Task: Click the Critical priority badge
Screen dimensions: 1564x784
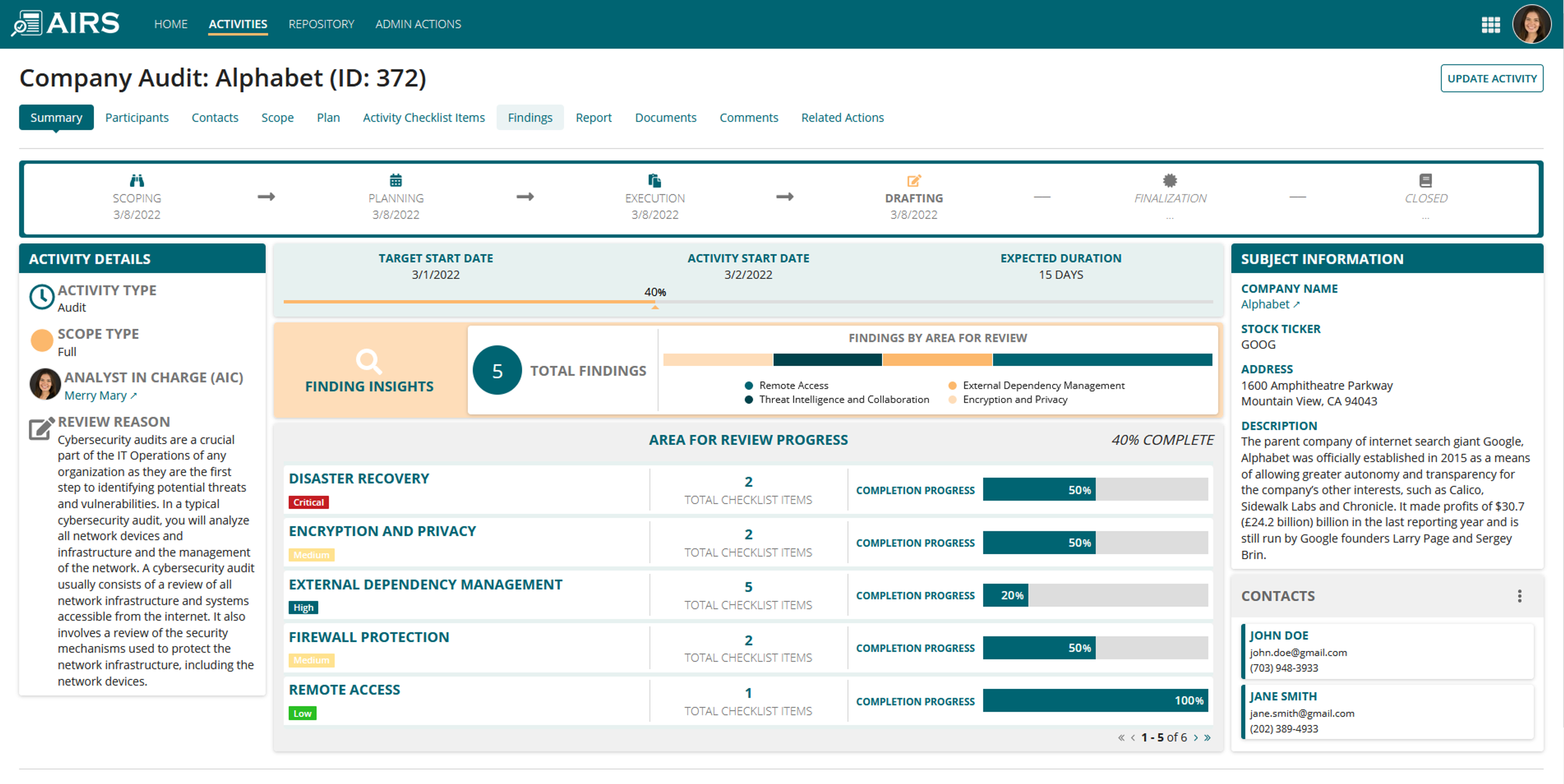Action: pyautogui.click(x=308, y=503)
